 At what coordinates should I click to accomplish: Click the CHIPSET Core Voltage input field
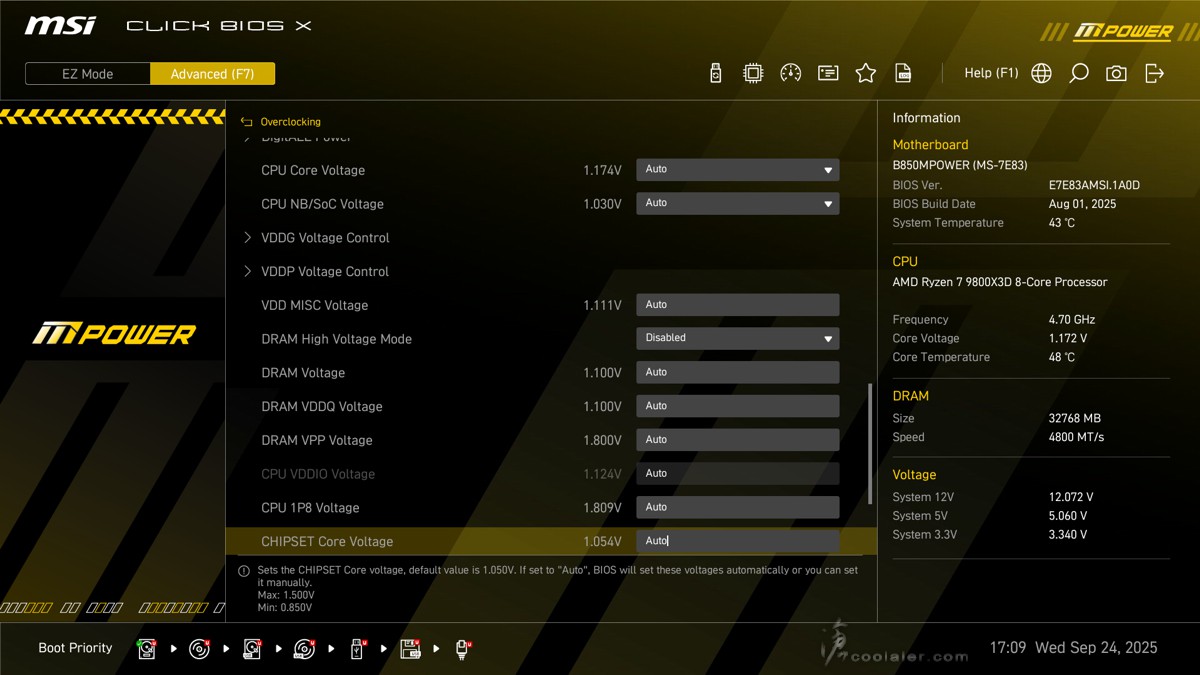(738, 541)
